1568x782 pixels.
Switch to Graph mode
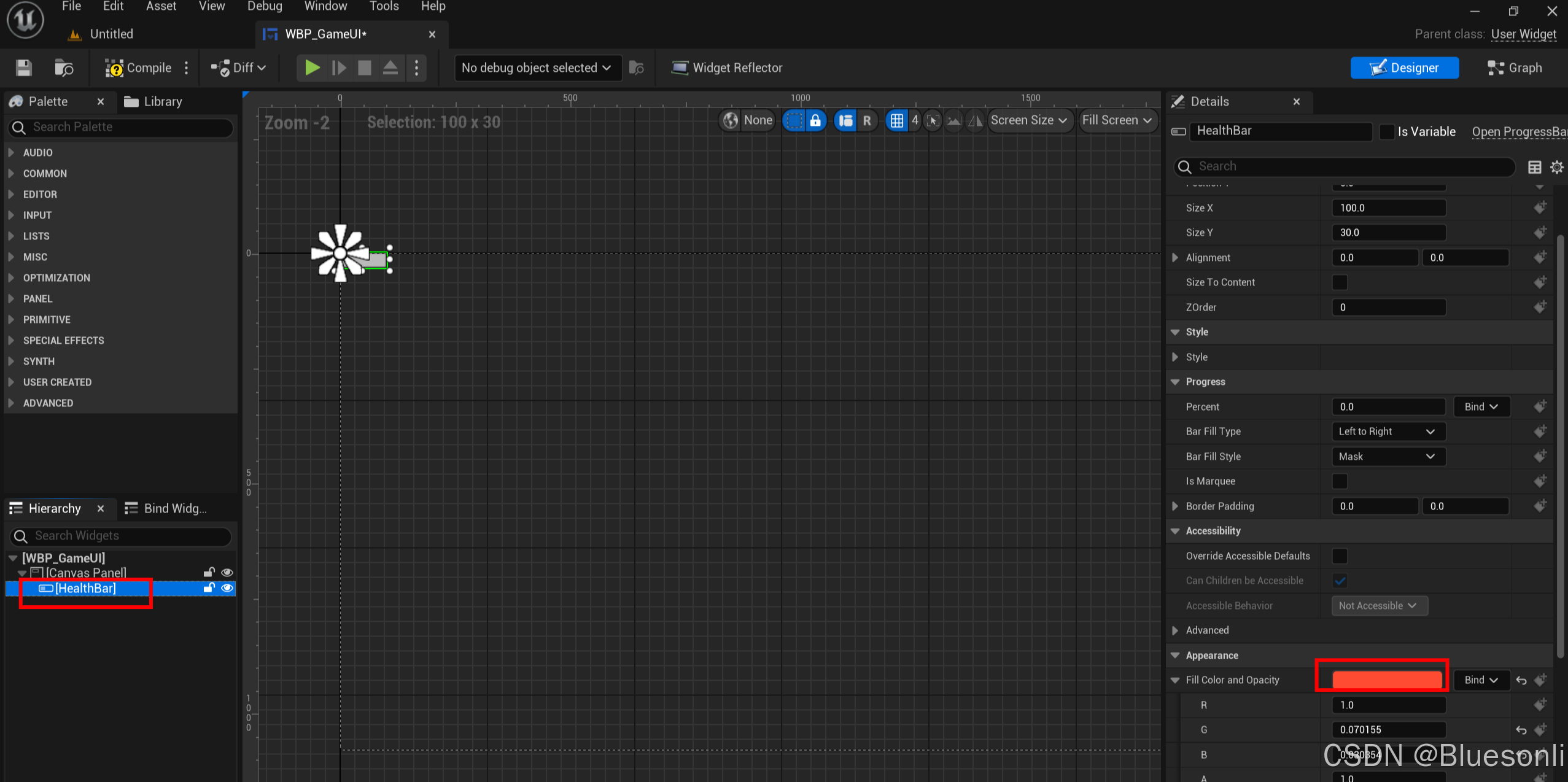1515,68
